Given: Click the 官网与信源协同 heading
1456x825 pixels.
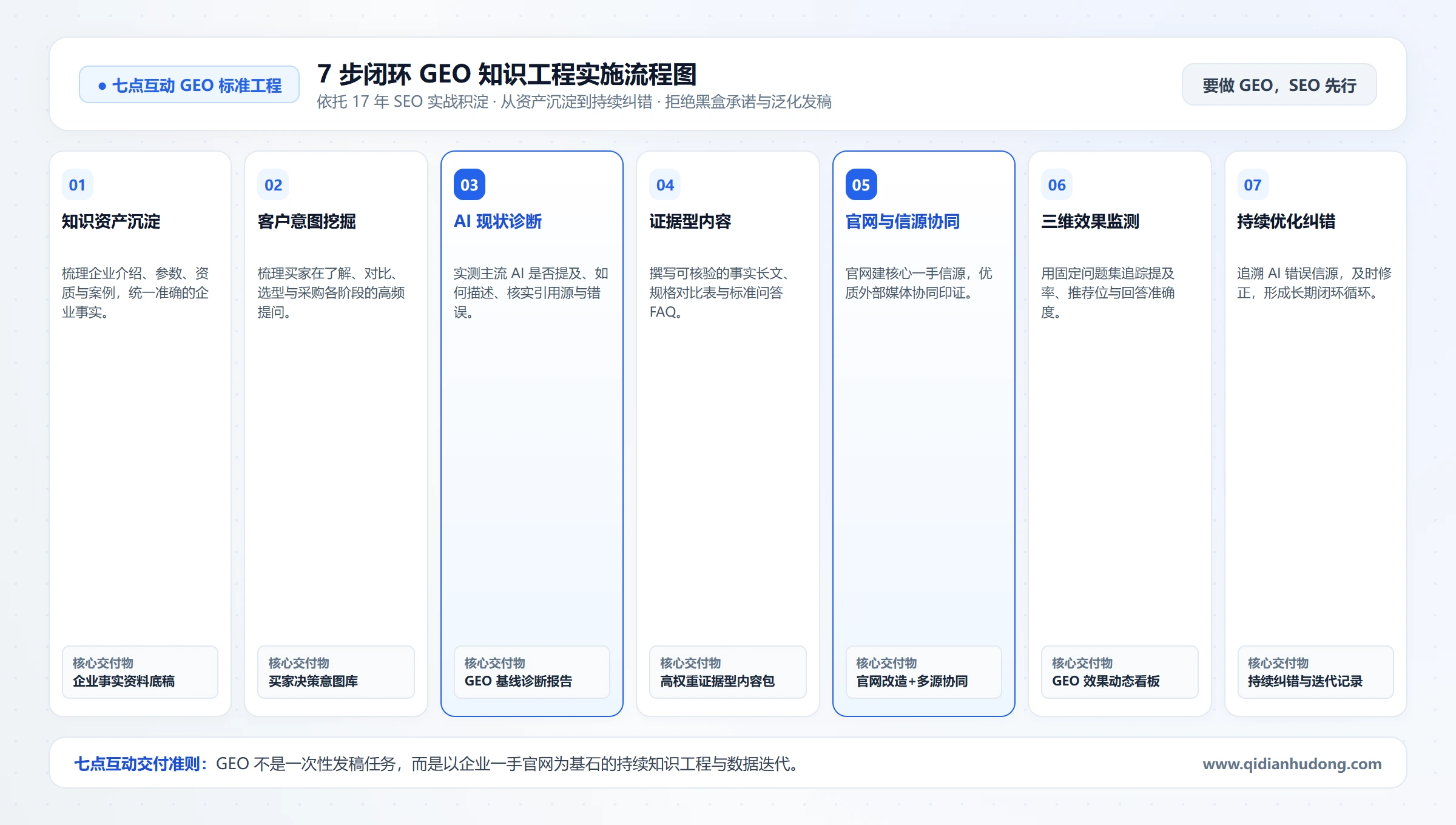Looking at the screenshot, I should [x=903, y=221].
